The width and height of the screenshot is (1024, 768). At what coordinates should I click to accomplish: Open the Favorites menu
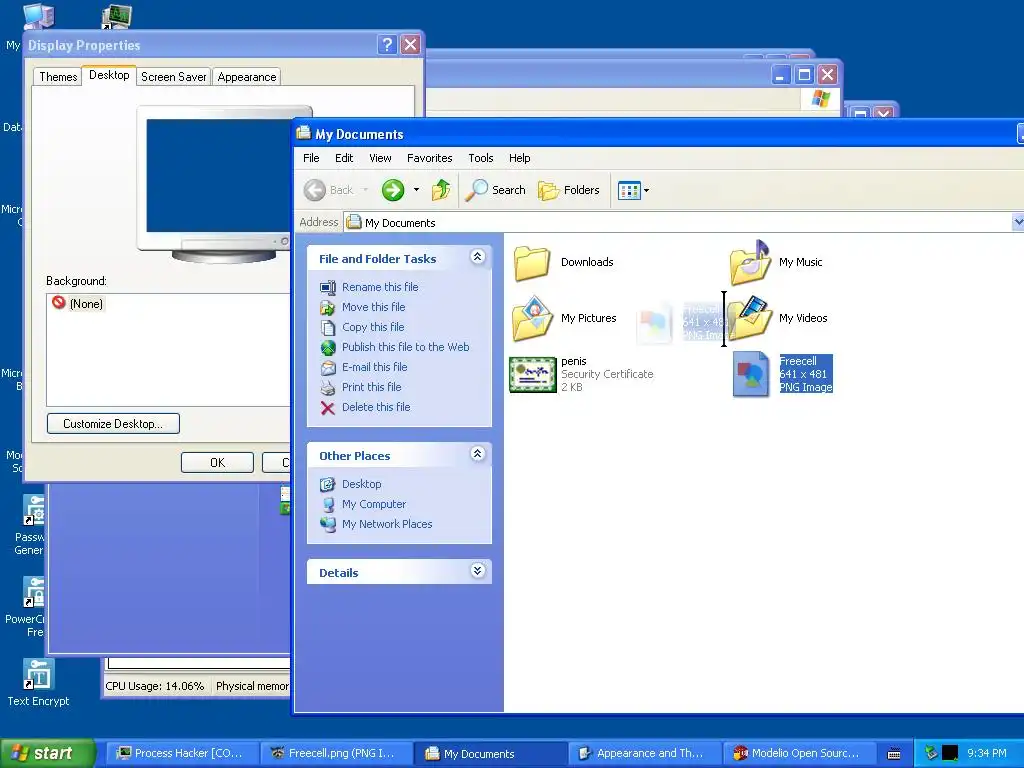click(x=429, y=158)
